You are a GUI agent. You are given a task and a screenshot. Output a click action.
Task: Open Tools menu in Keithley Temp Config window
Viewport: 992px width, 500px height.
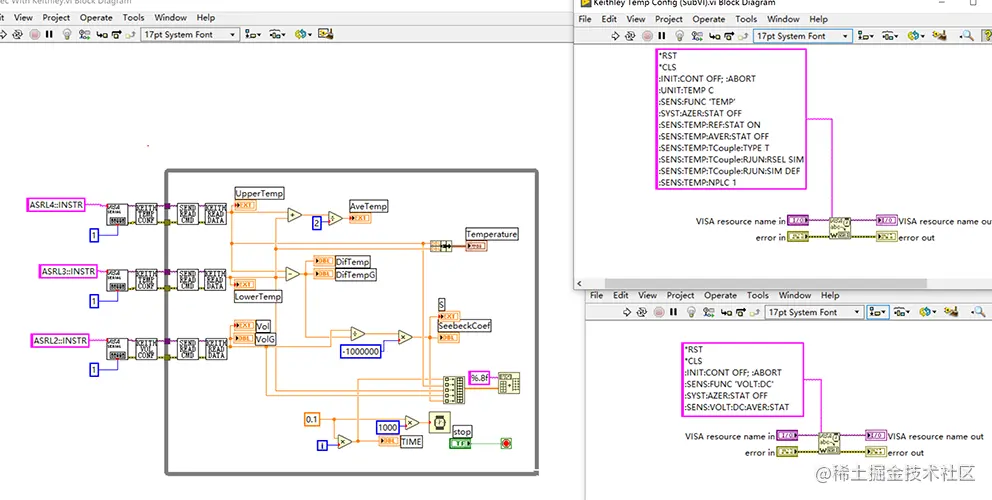746,19
